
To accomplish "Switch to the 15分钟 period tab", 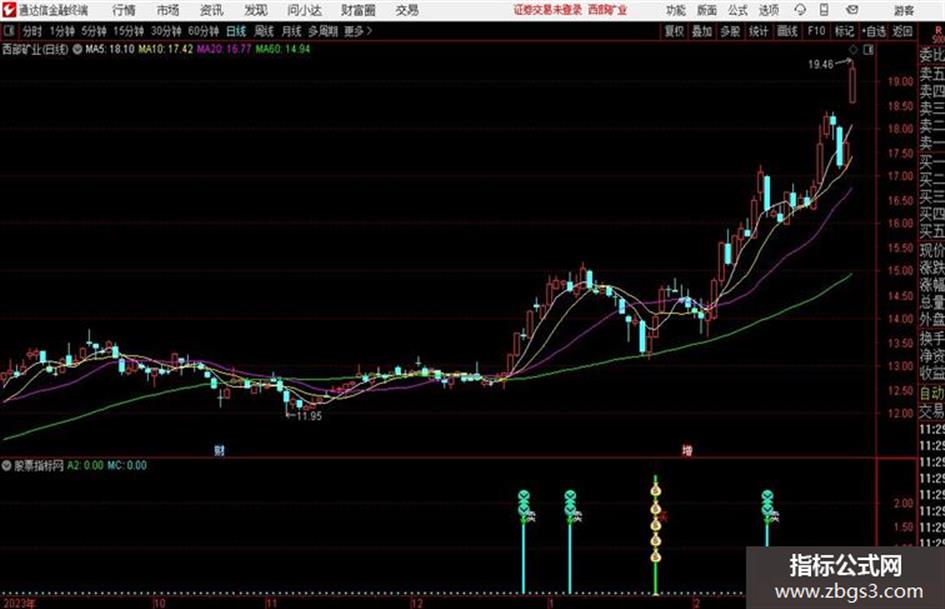I will 129,31.
